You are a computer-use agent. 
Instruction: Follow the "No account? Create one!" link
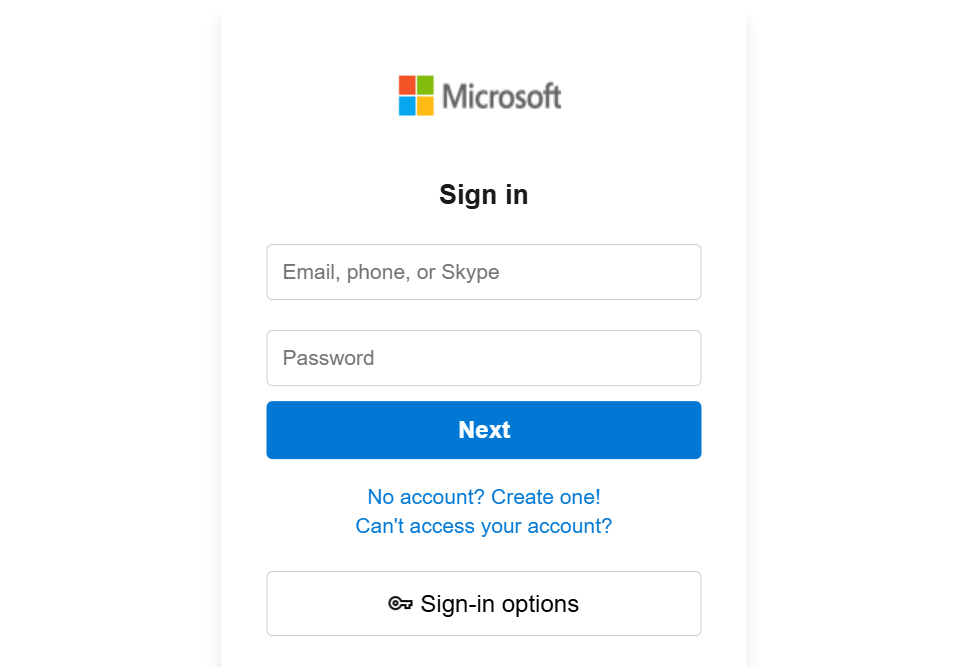point(483,497)
